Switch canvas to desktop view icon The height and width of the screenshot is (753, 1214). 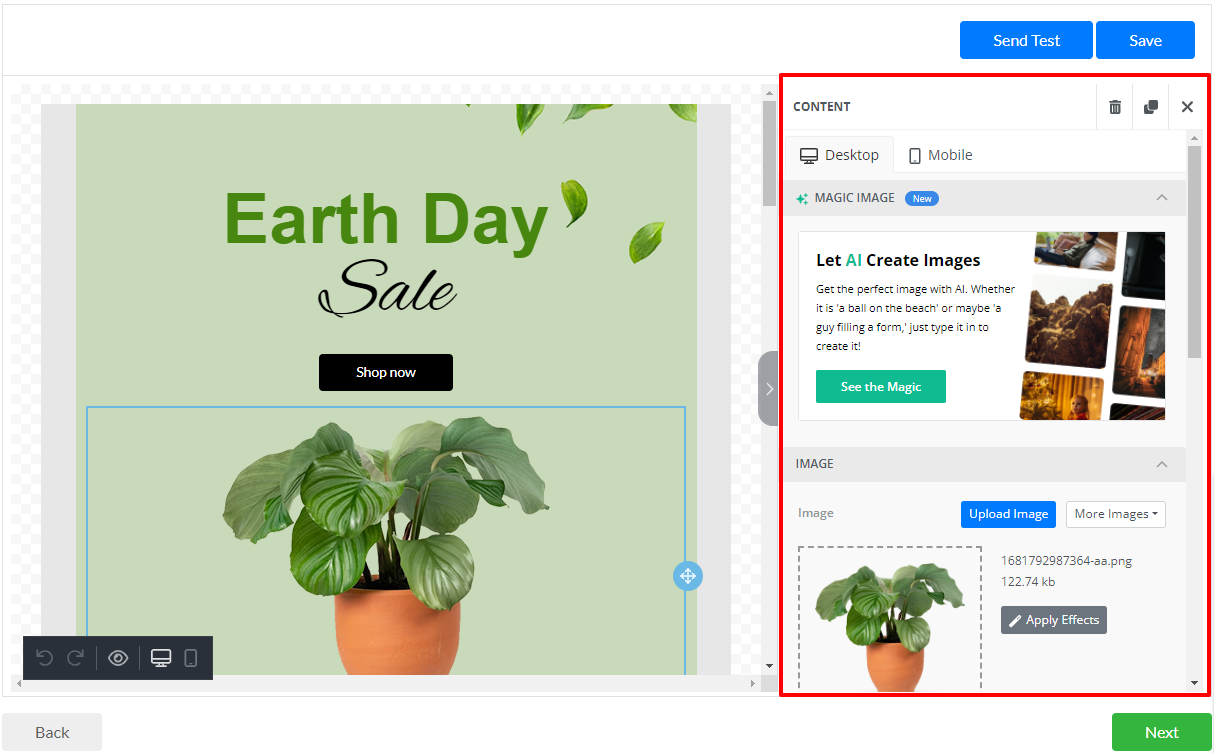pos(161,658)
